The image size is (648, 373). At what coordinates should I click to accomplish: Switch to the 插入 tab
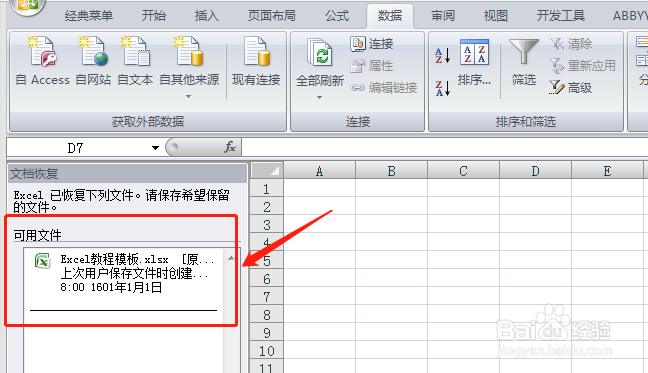[207, 16]
